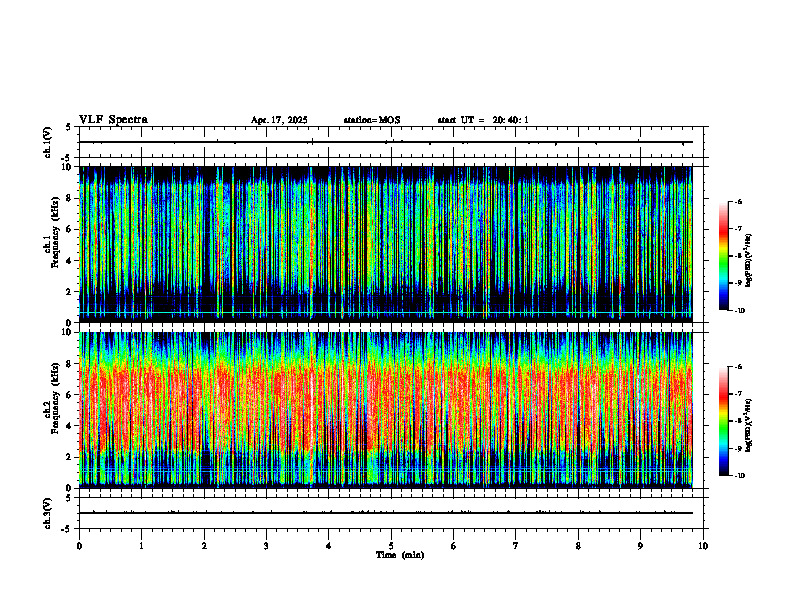Click the 8 kHz tick on ch.1 frequency axis
Image resolution: width=792 pixels, height=612 pixels.
click(70, 198)
